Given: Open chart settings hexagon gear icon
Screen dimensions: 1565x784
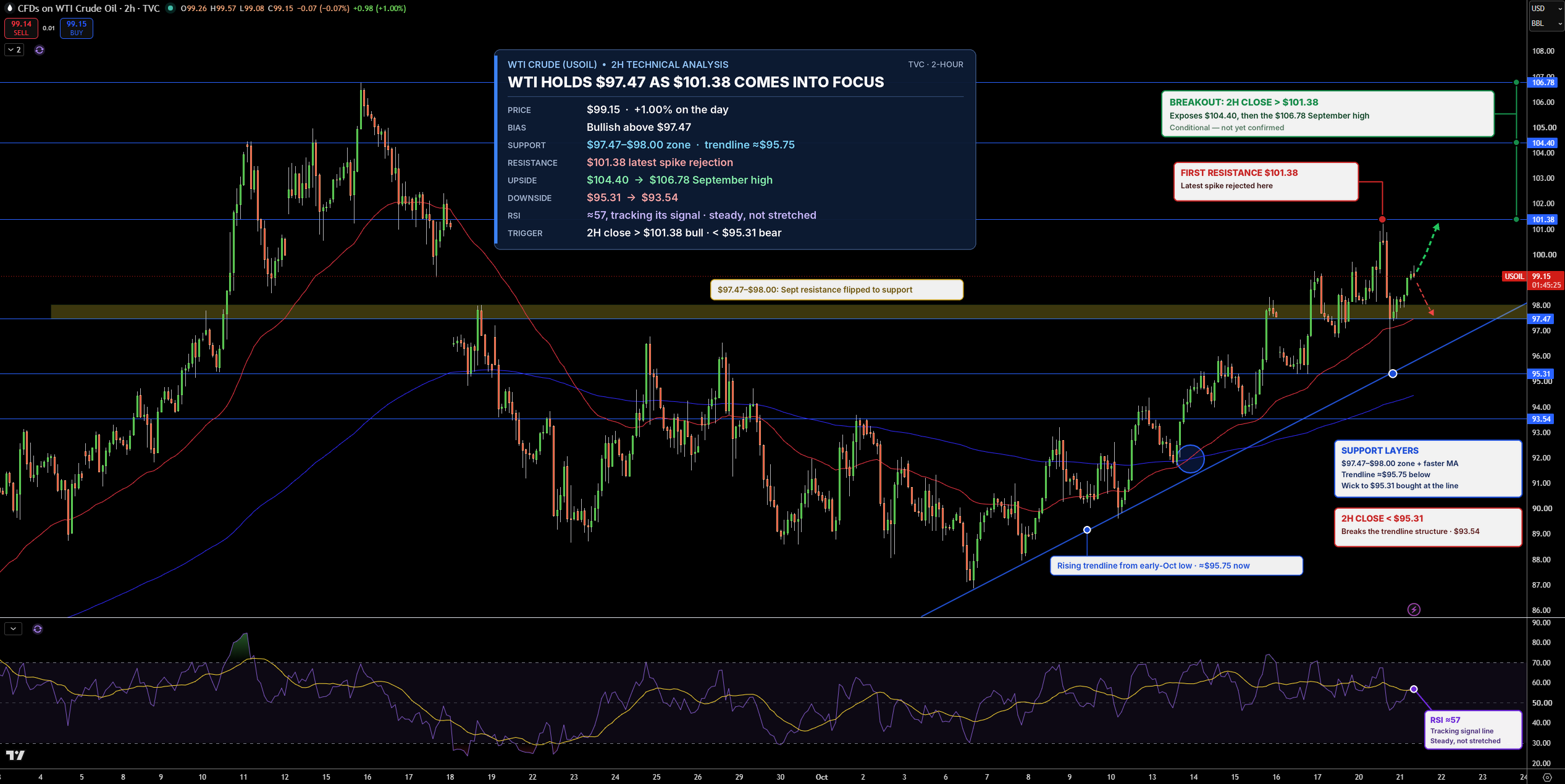Looking at the screenshot, I should pyautogui.click(x=1547, y=777).
